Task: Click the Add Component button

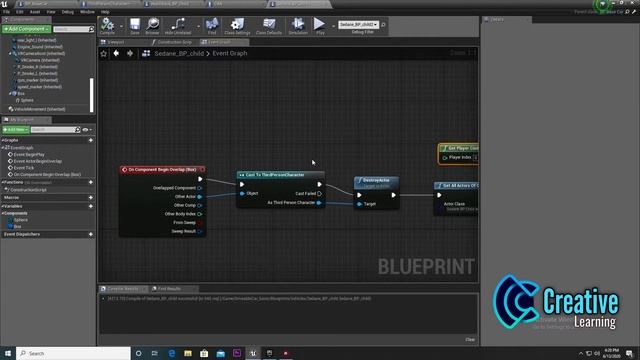Action: pyautogui.click(x=26, y=29)
